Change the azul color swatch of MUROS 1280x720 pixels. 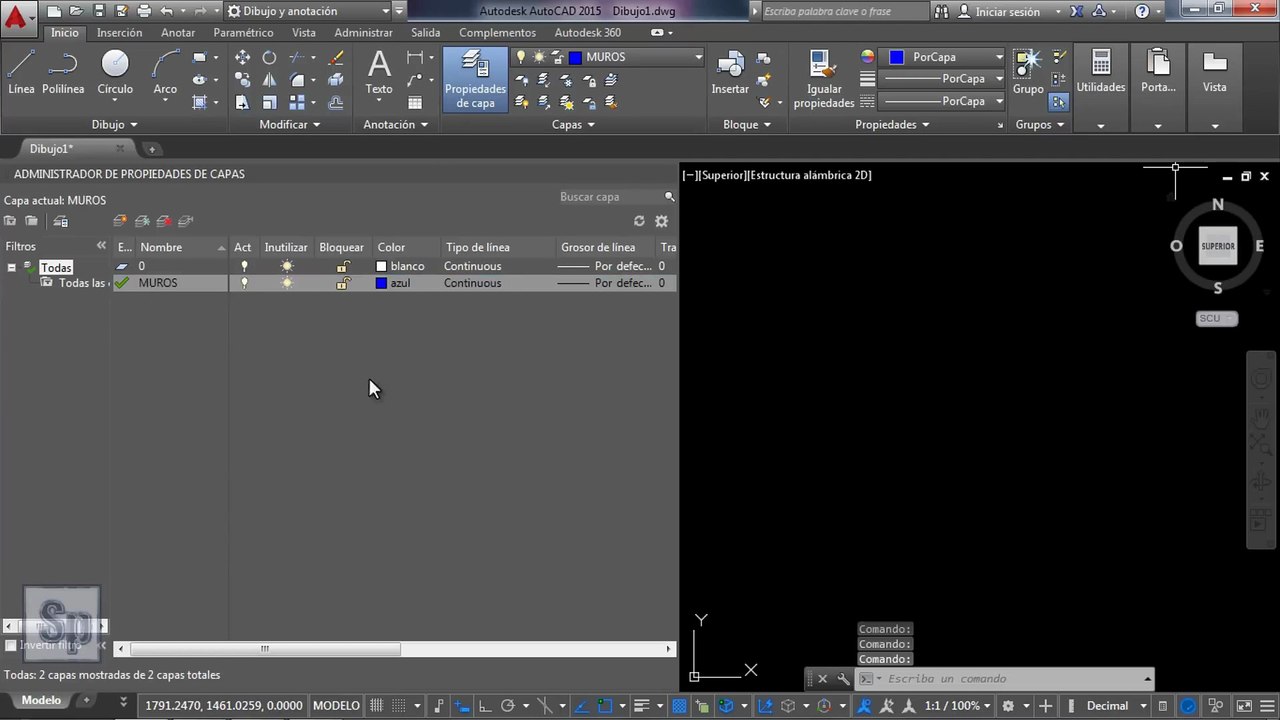(x=381, y=284)
